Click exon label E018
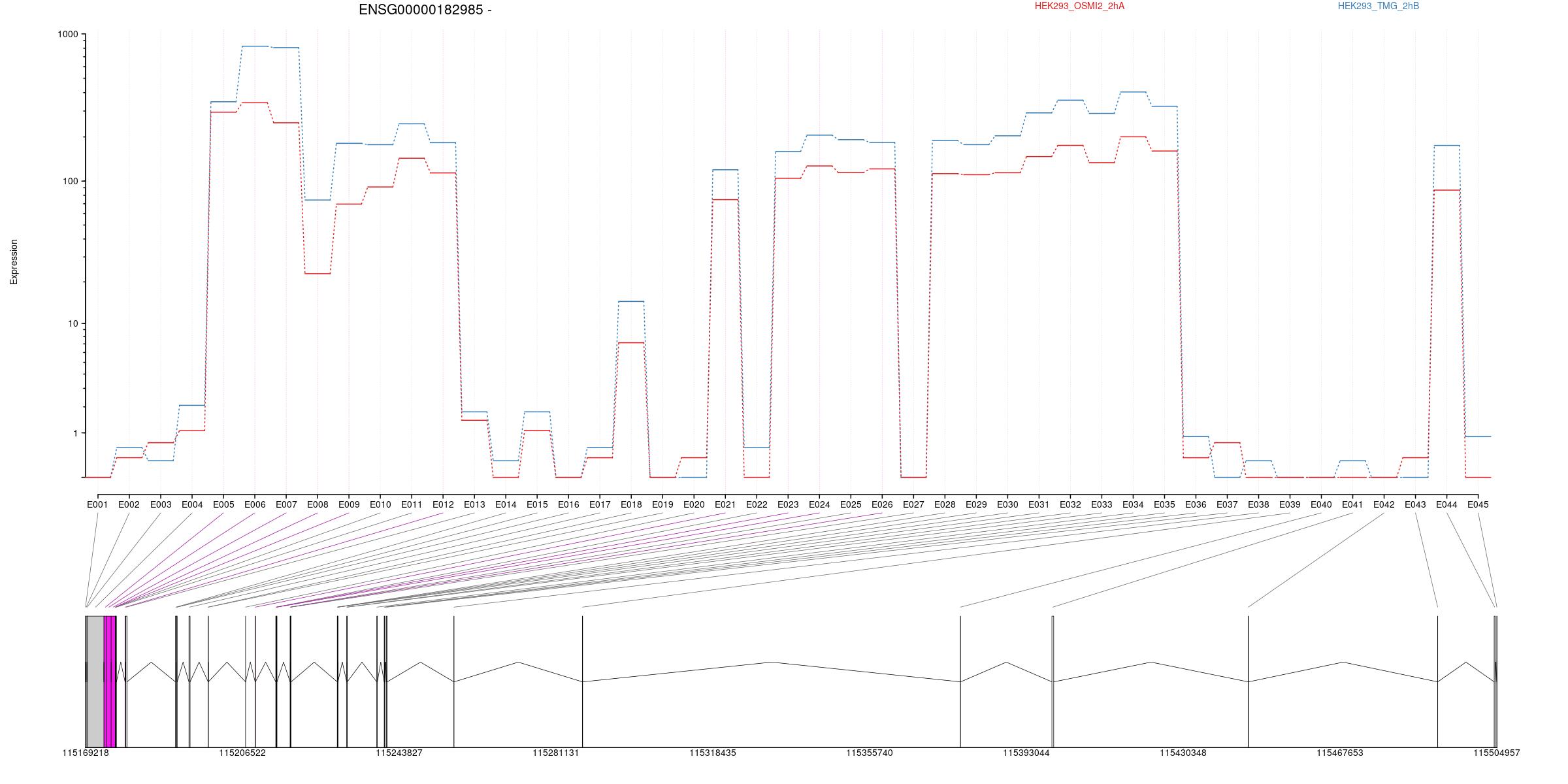Viewport: 1568px width, 784px height. [x=631, y=504]
